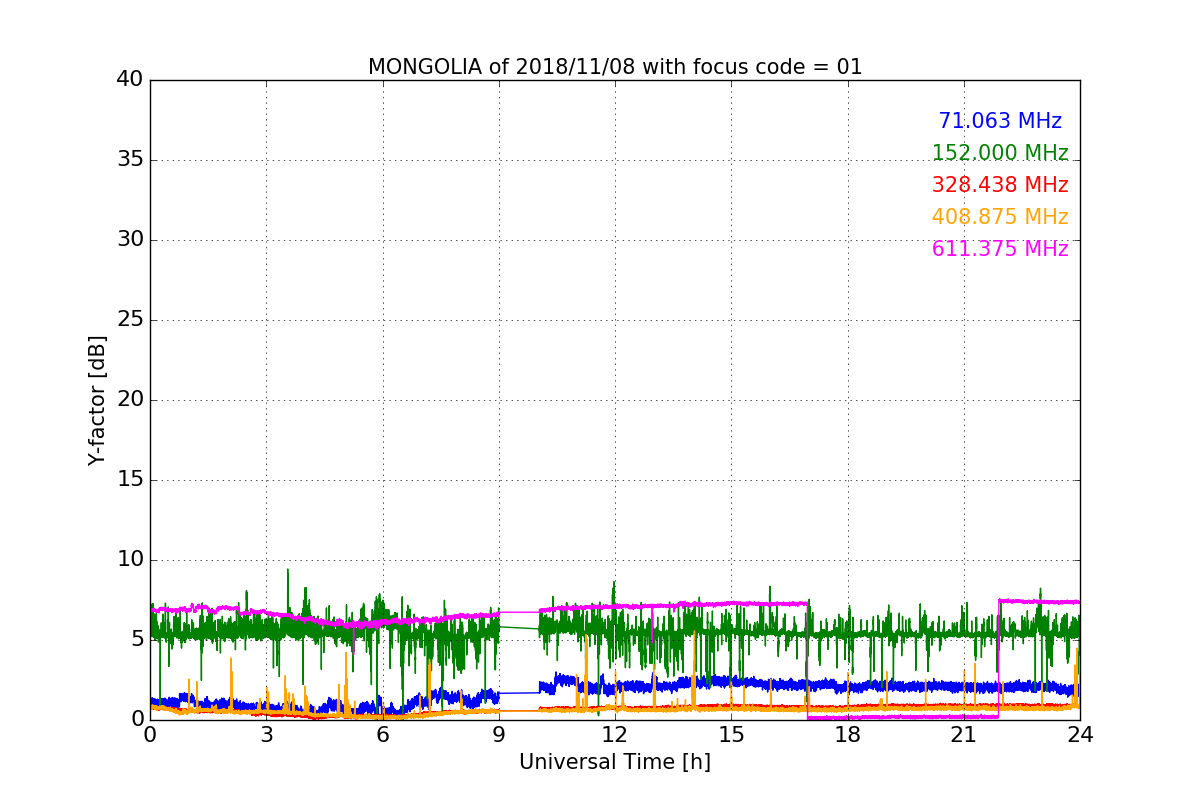The width and height of the screenshot is (1200, 800).
Task: Click y-axis tick label 40
Action: (x=130, y=80)
